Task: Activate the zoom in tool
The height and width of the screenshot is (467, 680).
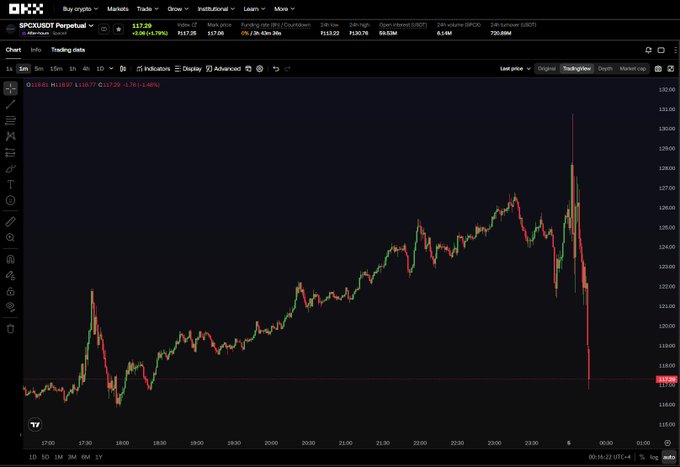Action: click(x=10, y=238)
